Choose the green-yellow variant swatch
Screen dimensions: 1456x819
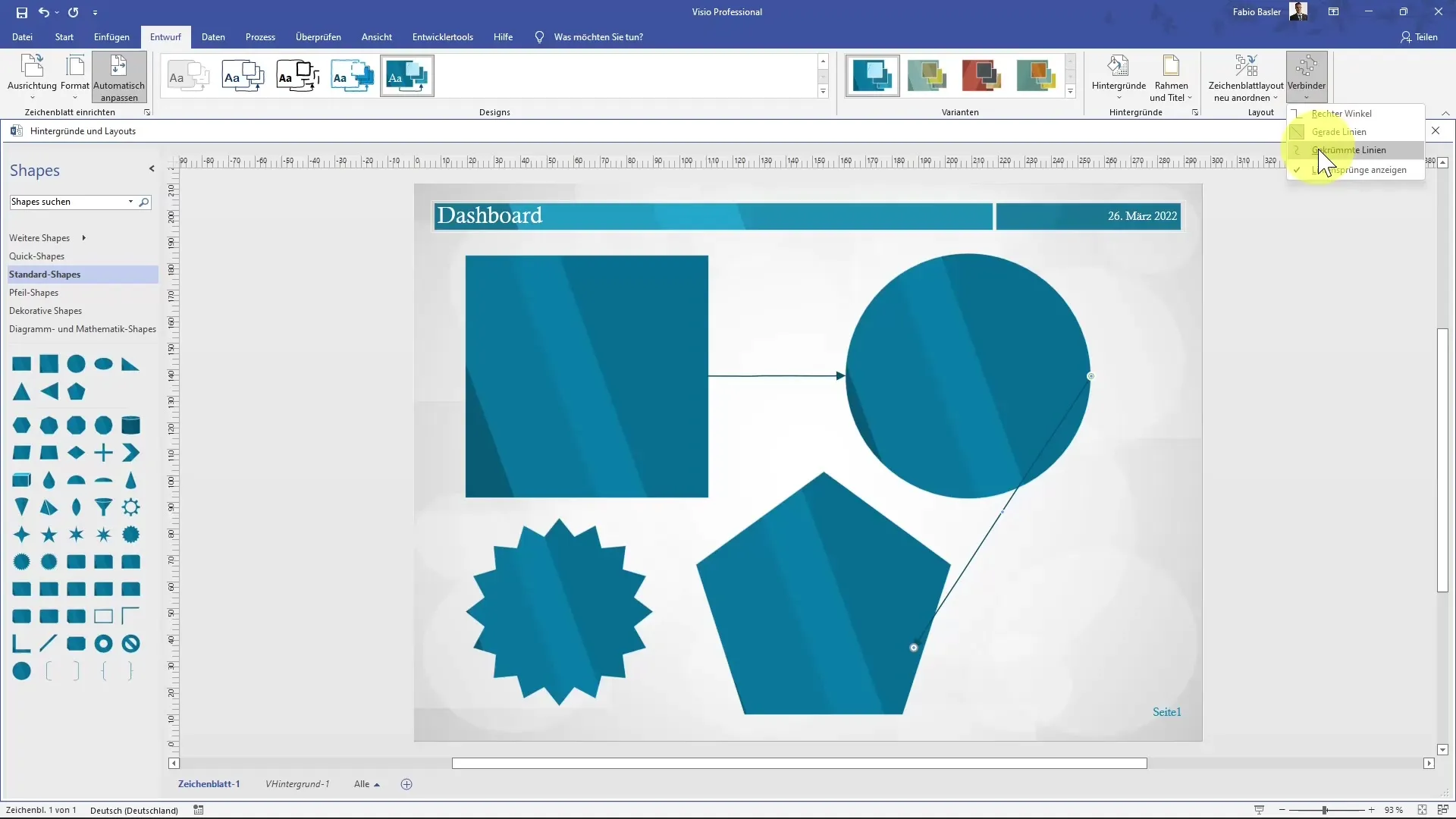click(927, 76)
